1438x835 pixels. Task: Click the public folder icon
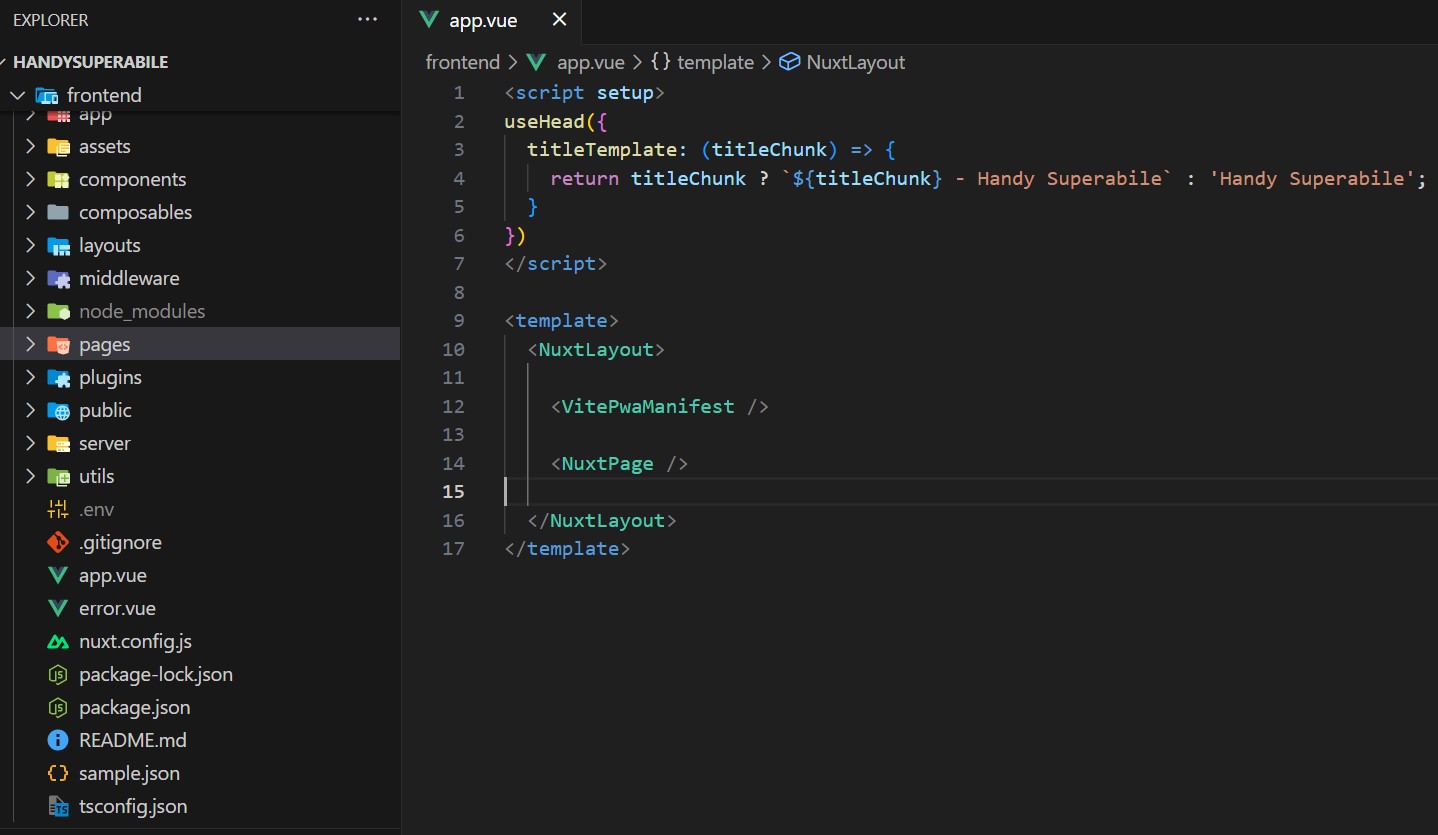click(x=58, y=411)
